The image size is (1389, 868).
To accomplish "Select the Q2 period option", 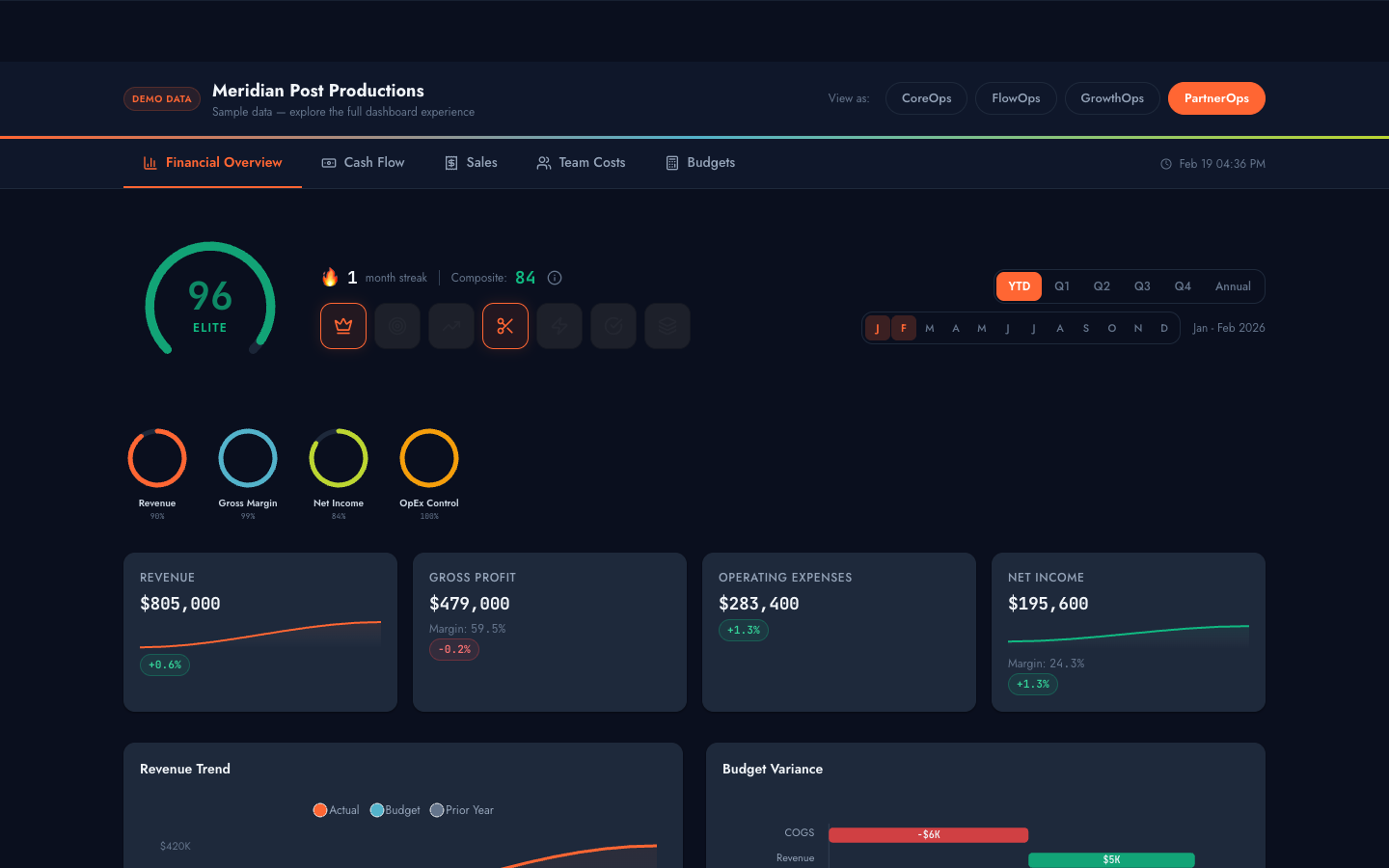I will point(1102,286).
